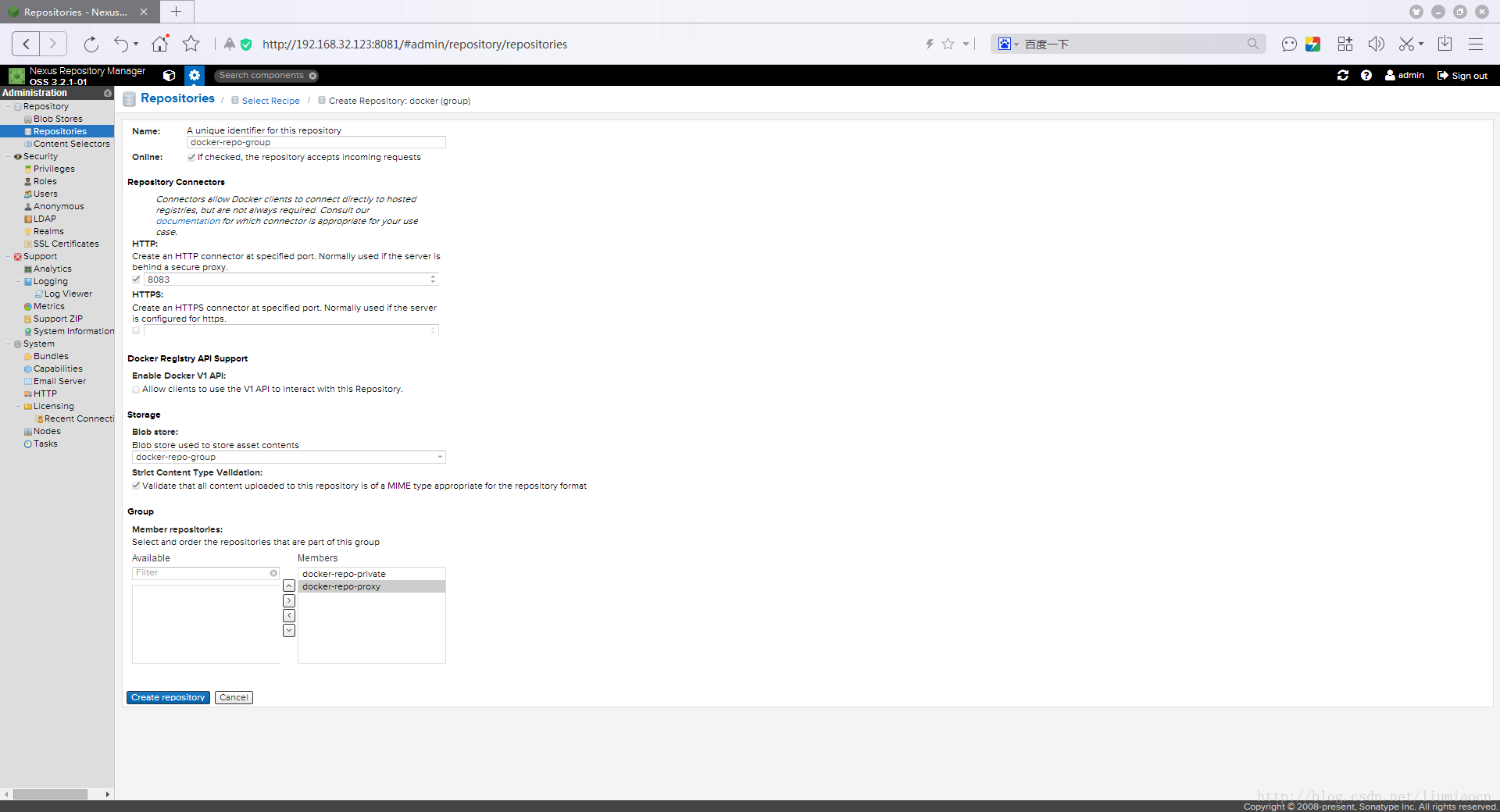The height and width of the screenshot is (812, 1500).
Task: Open Roles under Security
Action: click(x=45, y=181)
